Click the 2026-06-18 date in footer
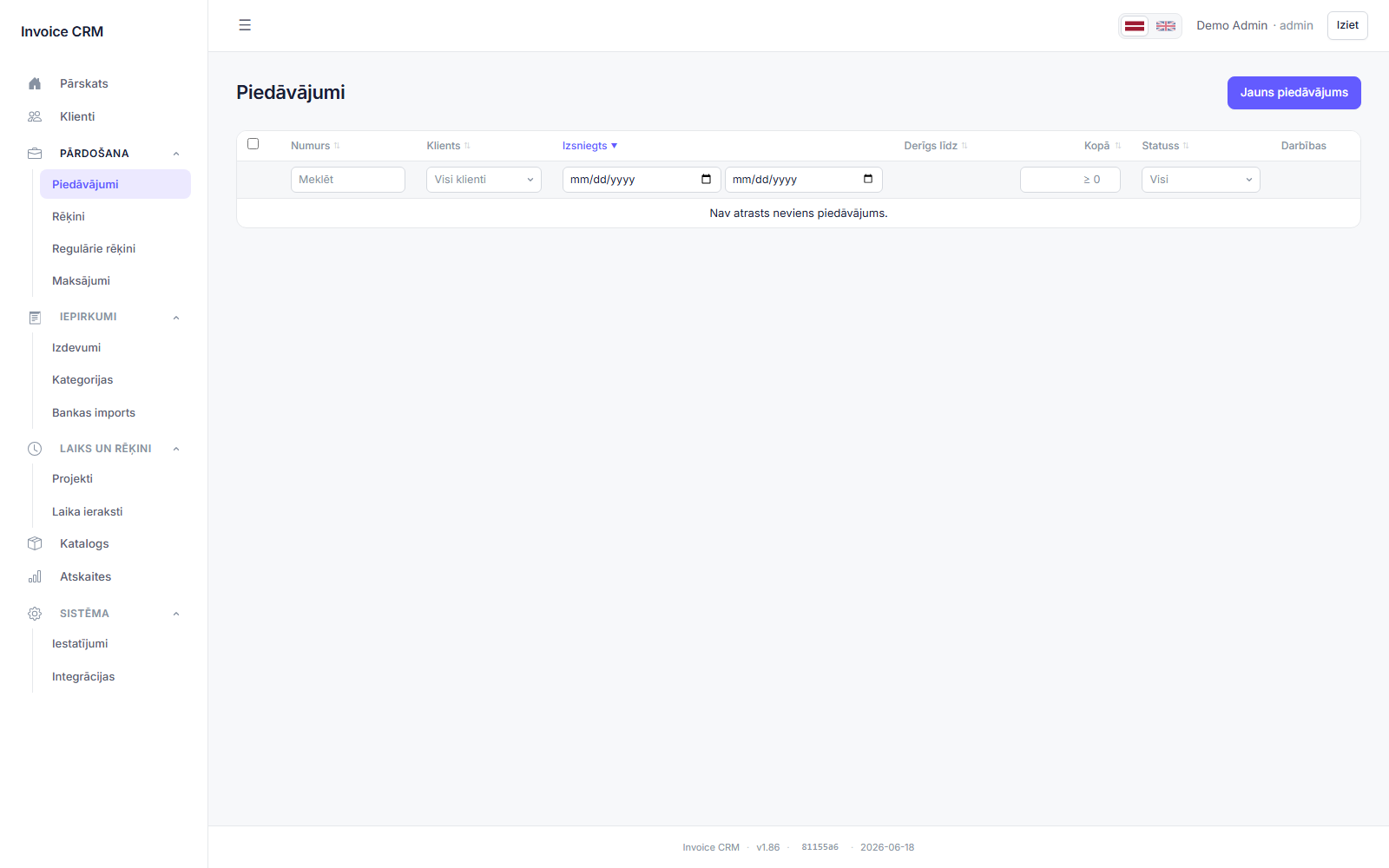The image size is (1389, 868). 887,847
